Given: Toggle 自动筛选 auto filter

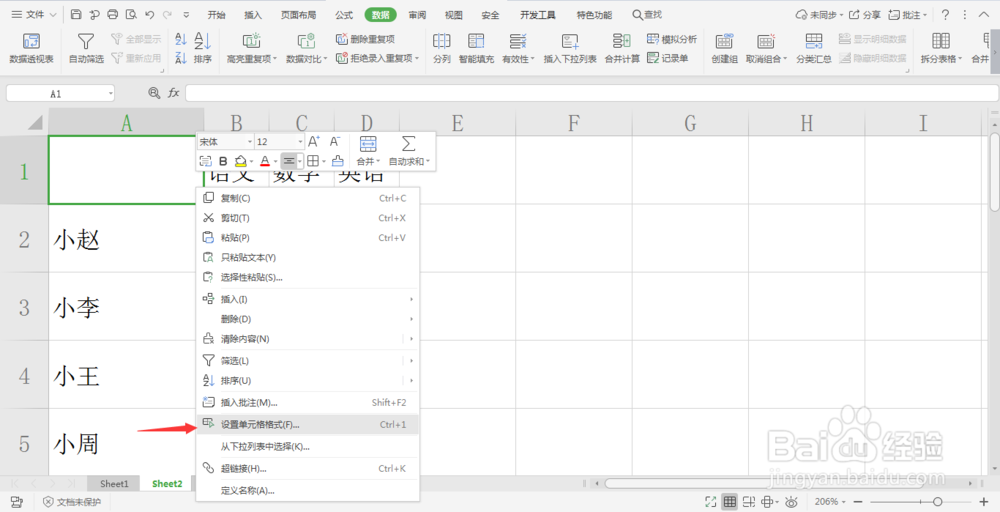Looking at the screenshot, I should [x=86, y=48].
